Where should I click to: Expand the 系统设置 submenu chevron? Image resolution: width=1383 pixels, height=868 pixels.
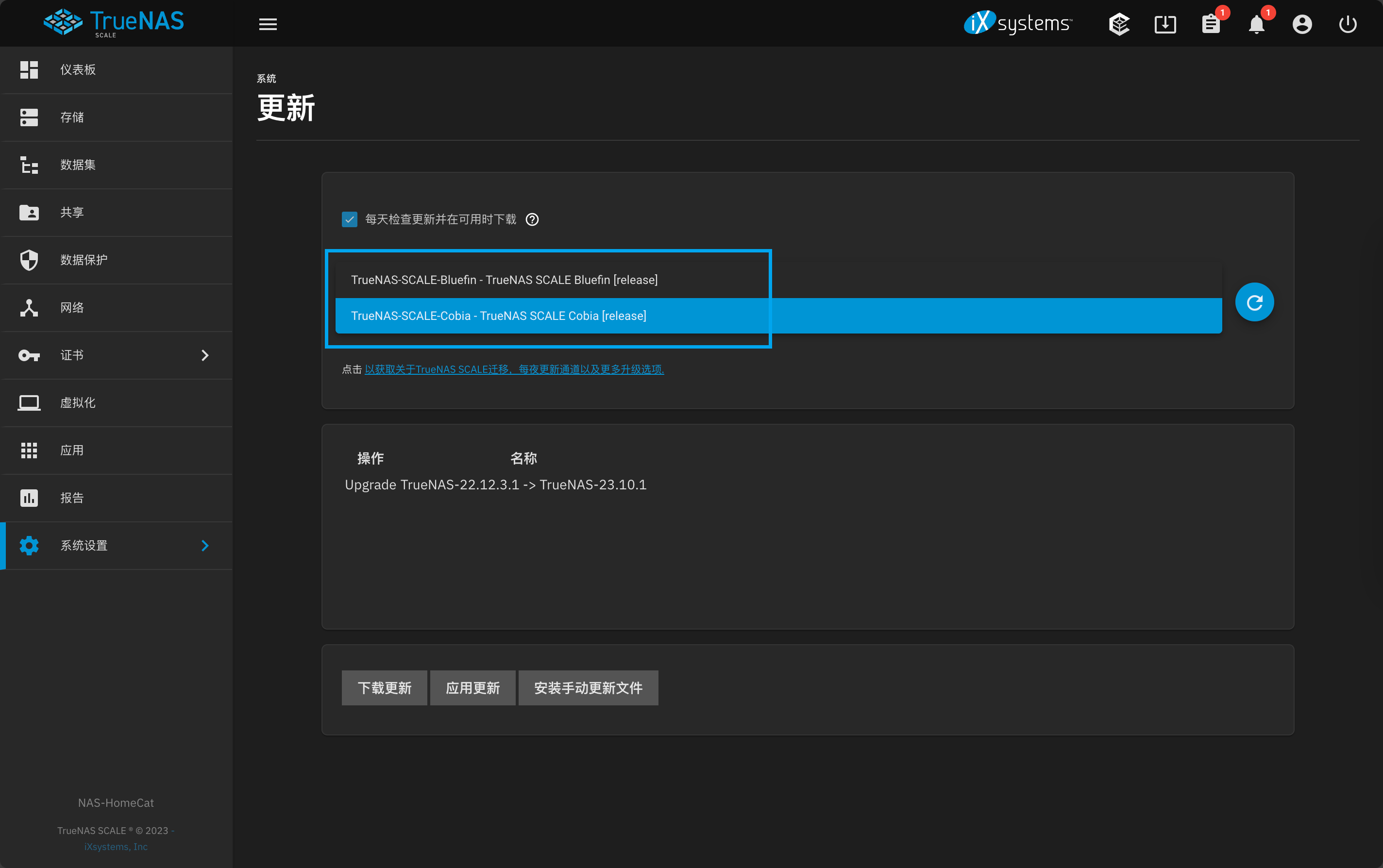click(205, 545)
